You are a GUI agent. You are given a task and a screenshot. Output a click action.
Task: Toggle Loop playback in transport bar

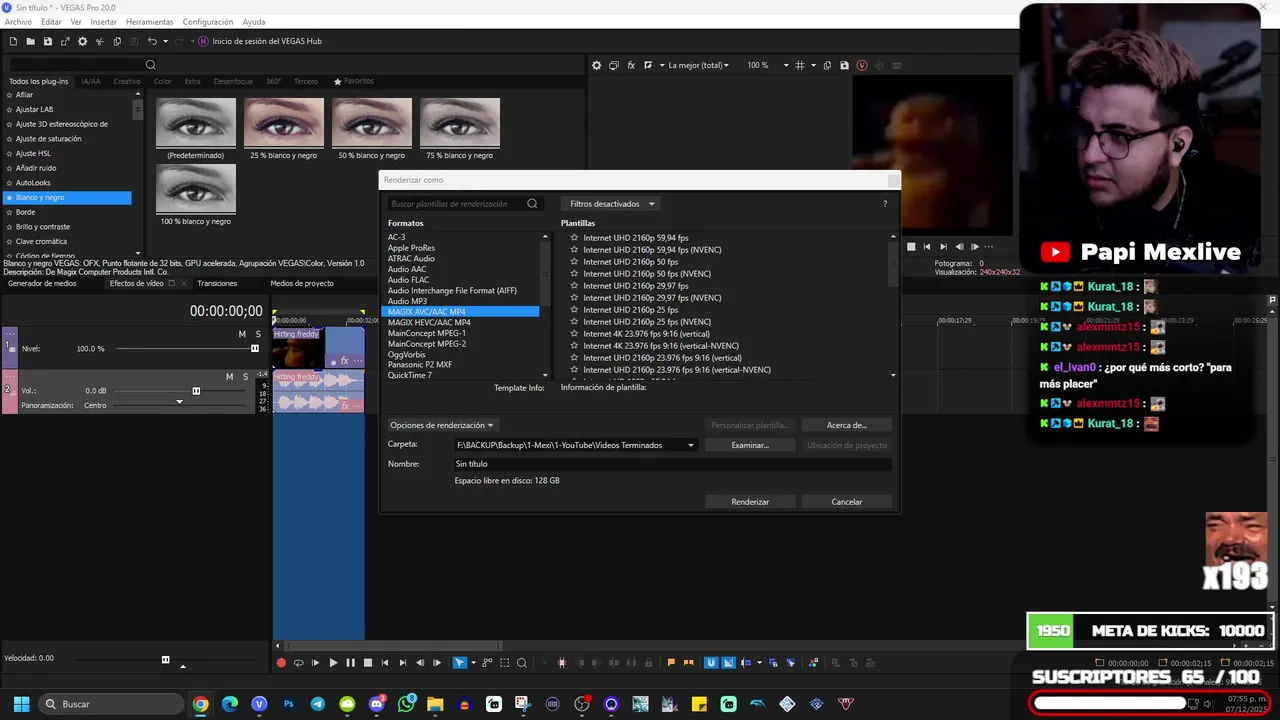click(298, 662)
